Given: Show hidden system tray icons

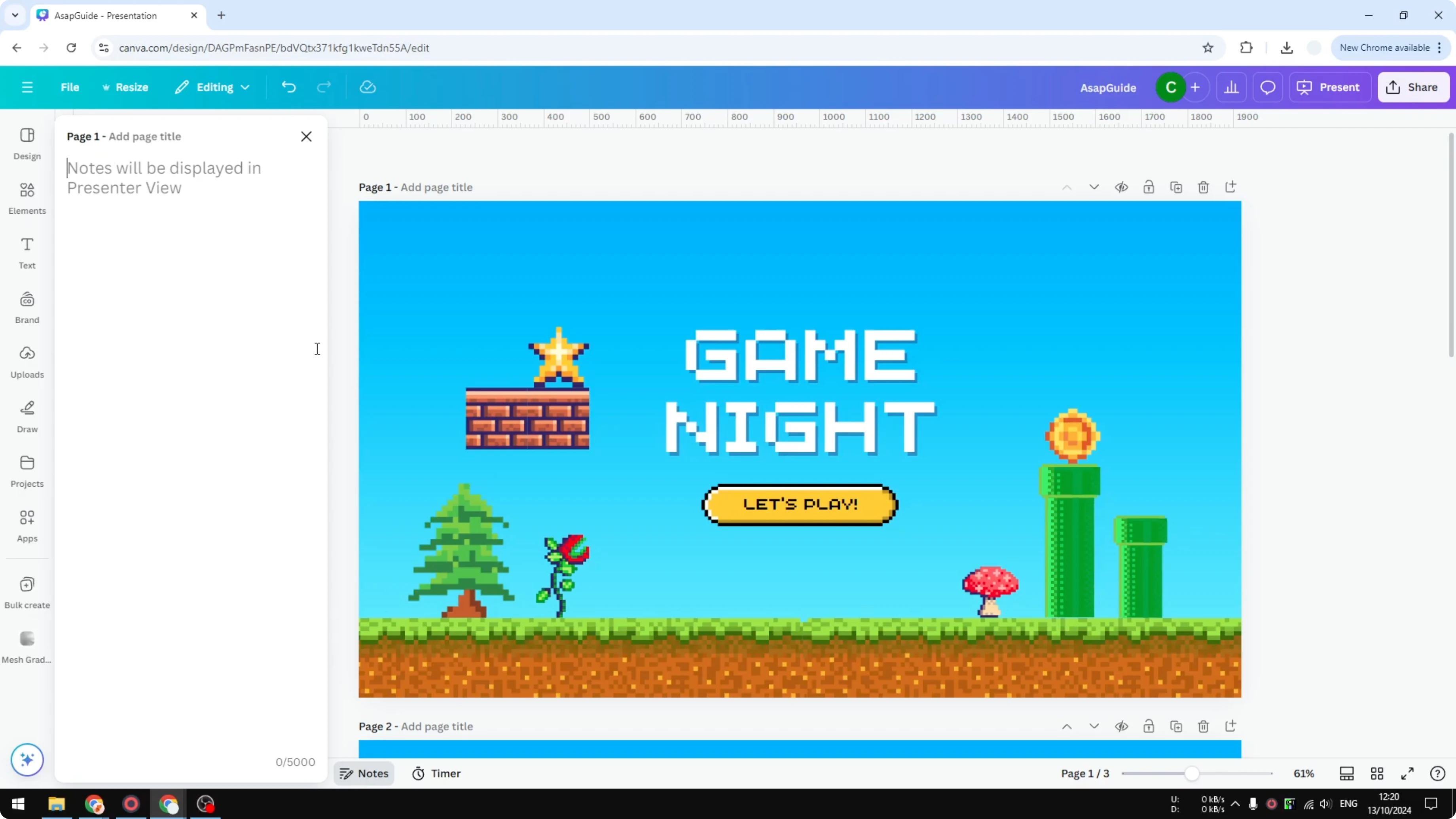Looking at the screenshot, I should [1235, 804].
